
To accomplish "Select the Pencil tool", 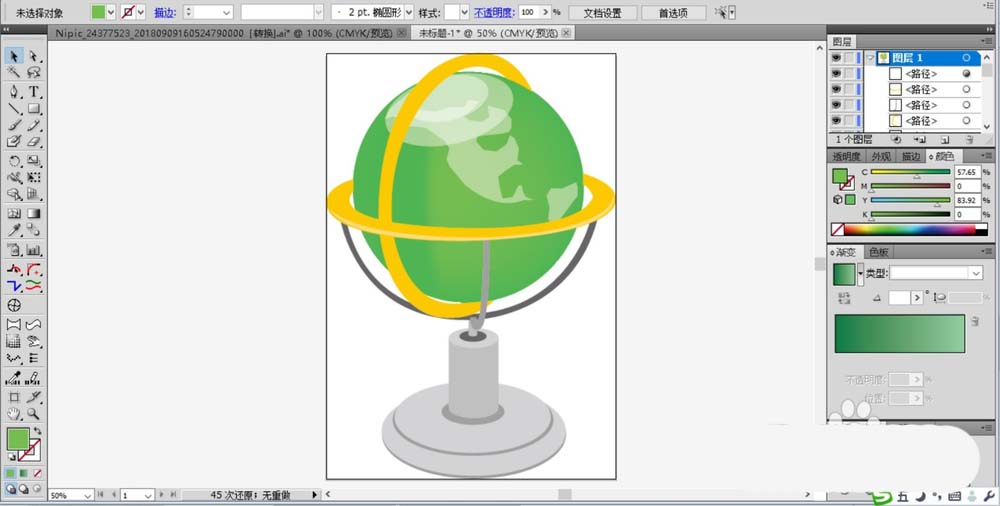I will pyautogui.click(x=33, y=125).
